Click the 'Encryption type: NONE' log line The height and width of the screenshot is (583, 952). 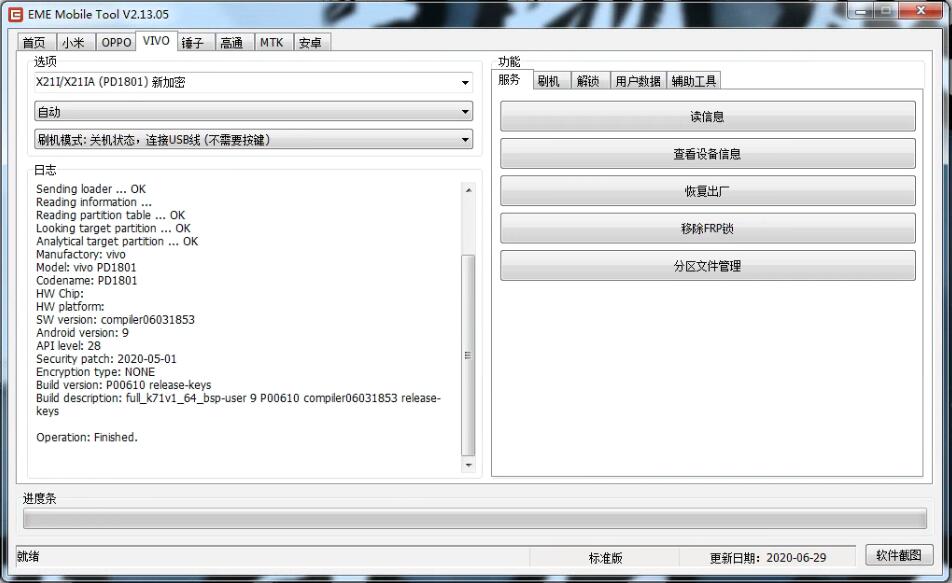click(x=95, y=372)
